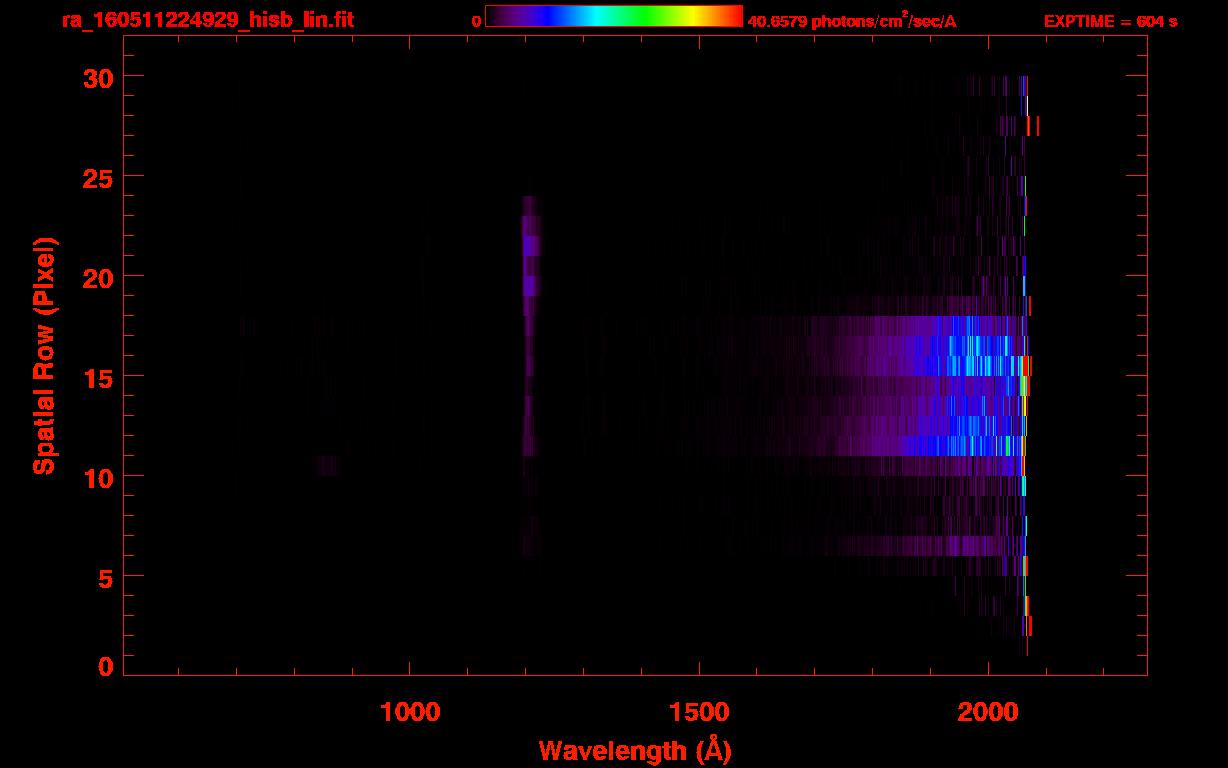The width and height of the screenshot is (1228, 768).
Task: Click the colorbar minimum value 0
Action: click(477, 21)
